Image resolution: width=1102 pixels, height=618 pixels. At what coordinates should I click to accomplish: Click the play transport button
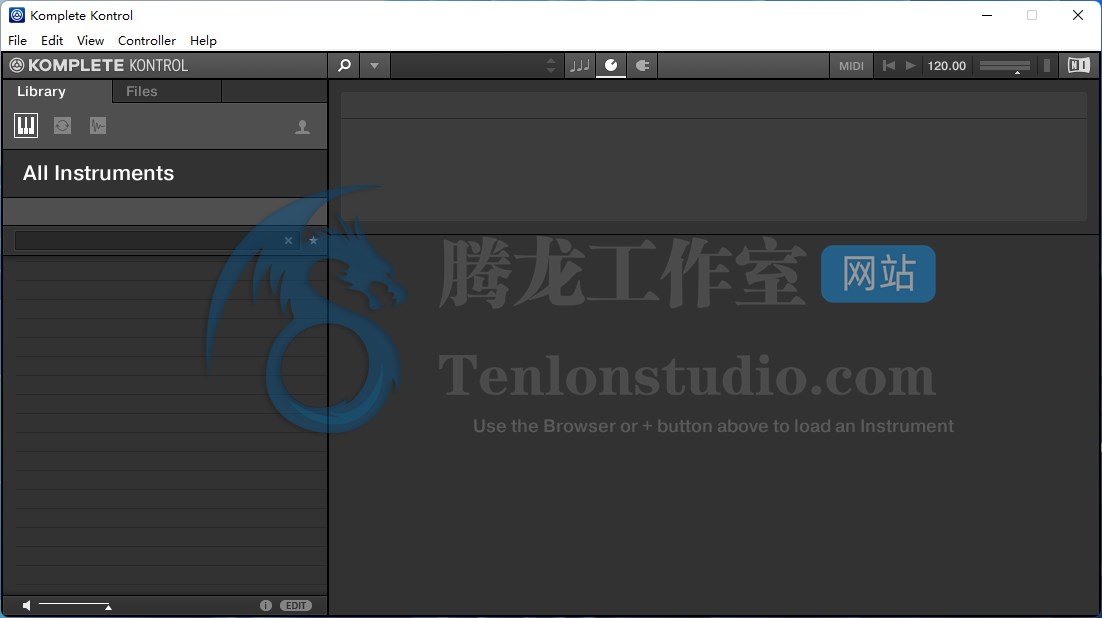pyautogui.click(x=911, y=65)
